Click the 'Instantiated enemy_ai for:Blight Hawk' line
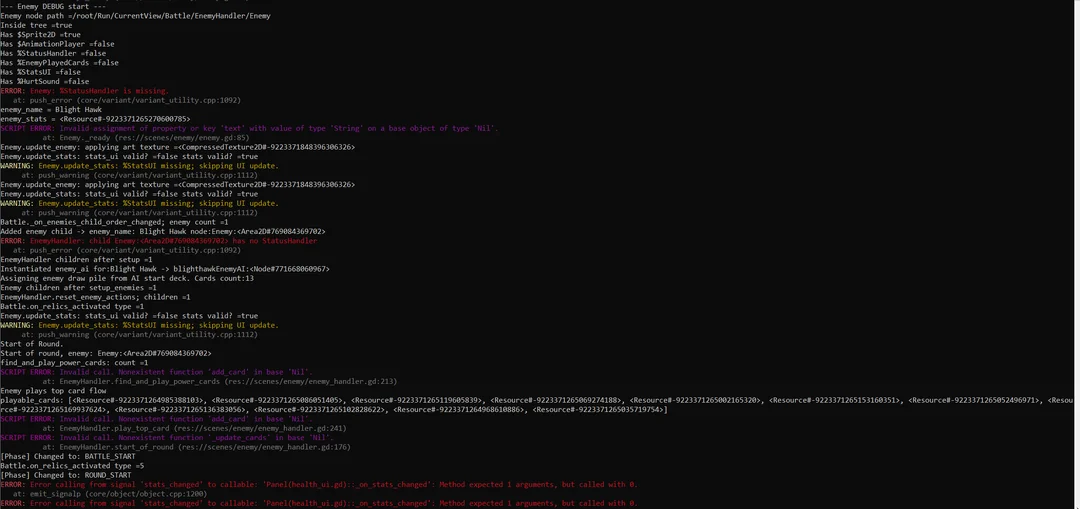 click(x=165, y=269)
